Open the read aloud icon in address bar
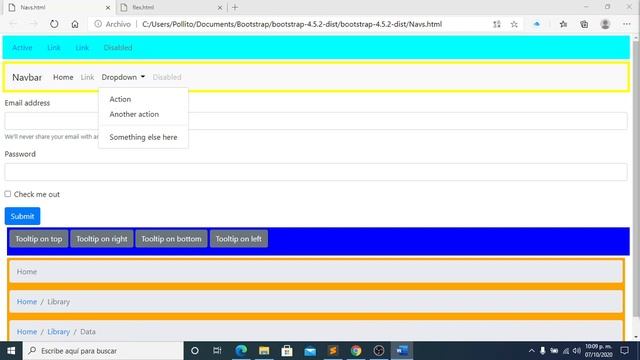Viewport: 640px width, 360px height. point(497,24)
